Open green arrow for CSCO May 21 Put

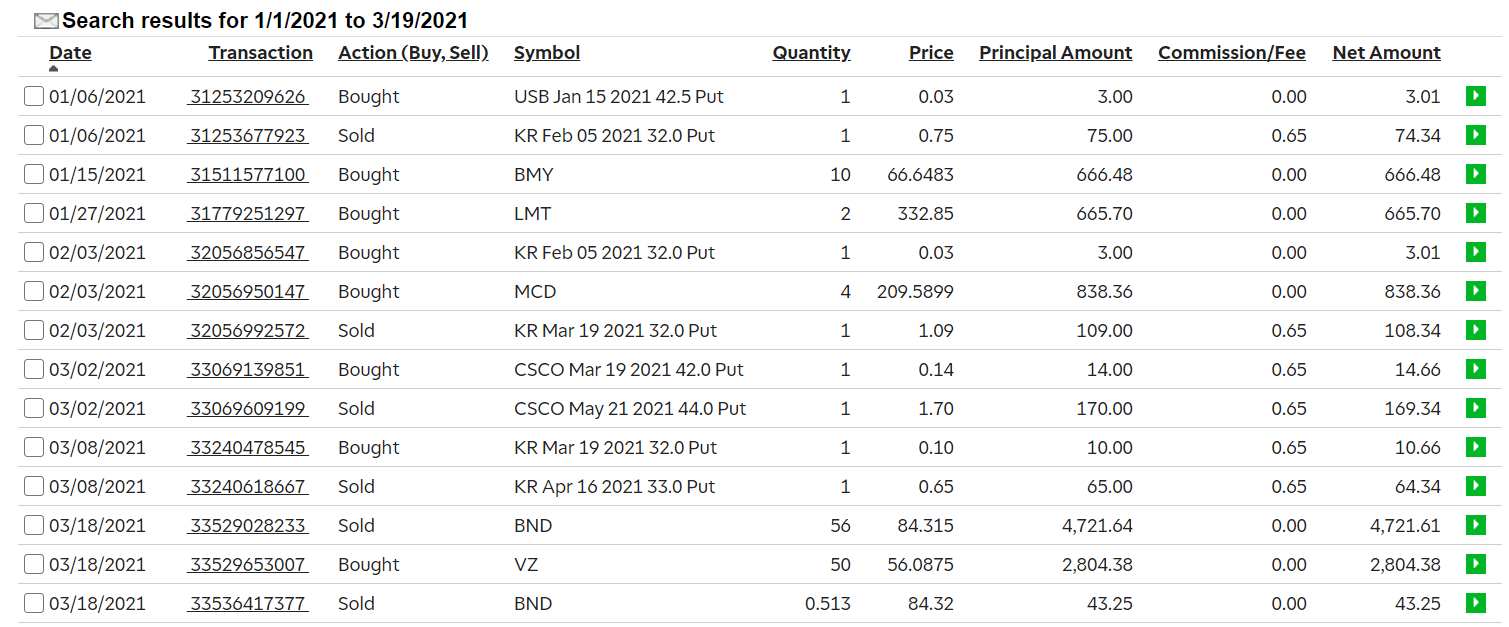[x=1475, y=408]
